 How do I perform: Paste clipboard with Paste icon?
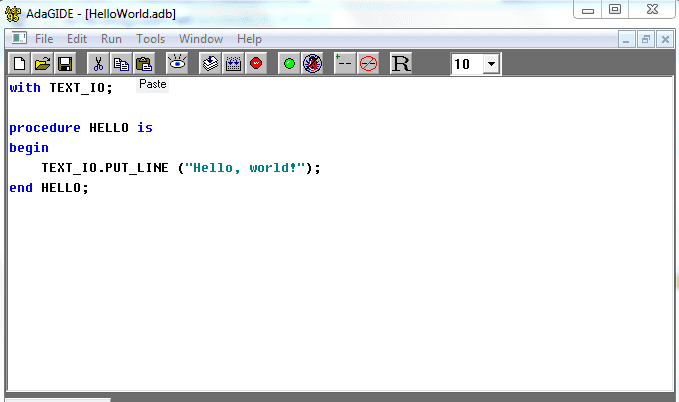tap(144, 64)
